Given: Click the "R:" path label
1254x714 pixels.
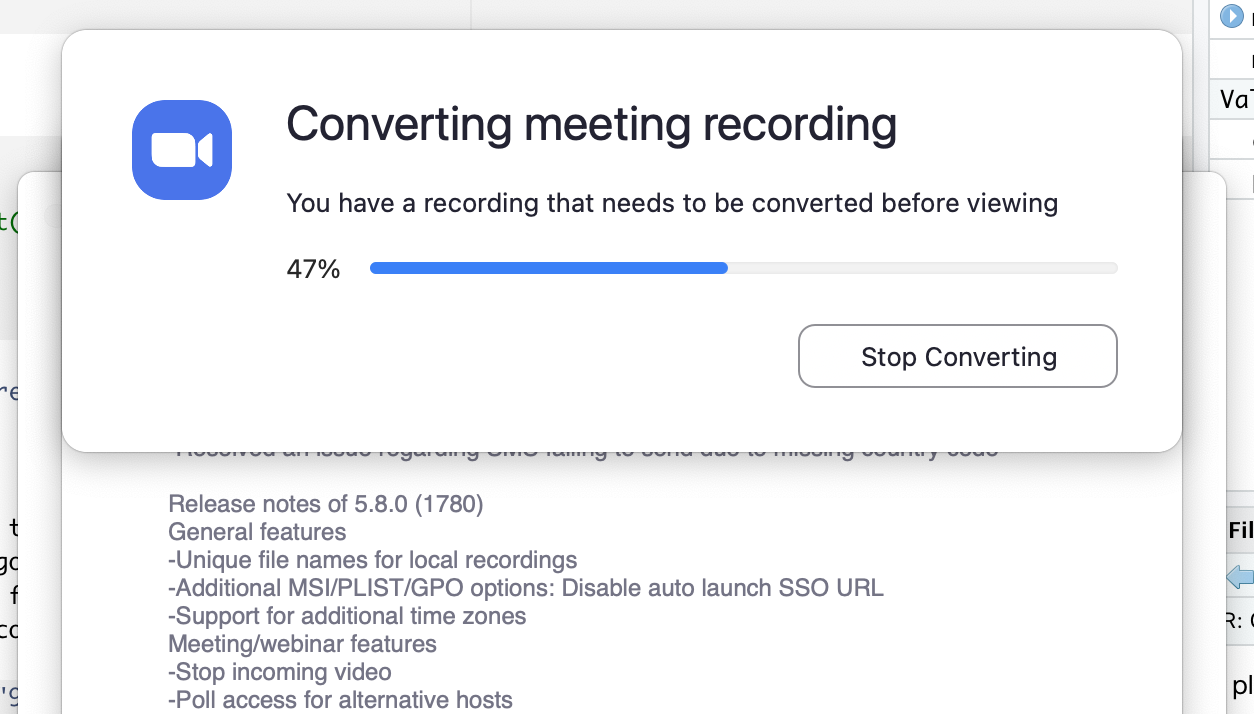Looking at the screenshot, I should (1238, 620).
